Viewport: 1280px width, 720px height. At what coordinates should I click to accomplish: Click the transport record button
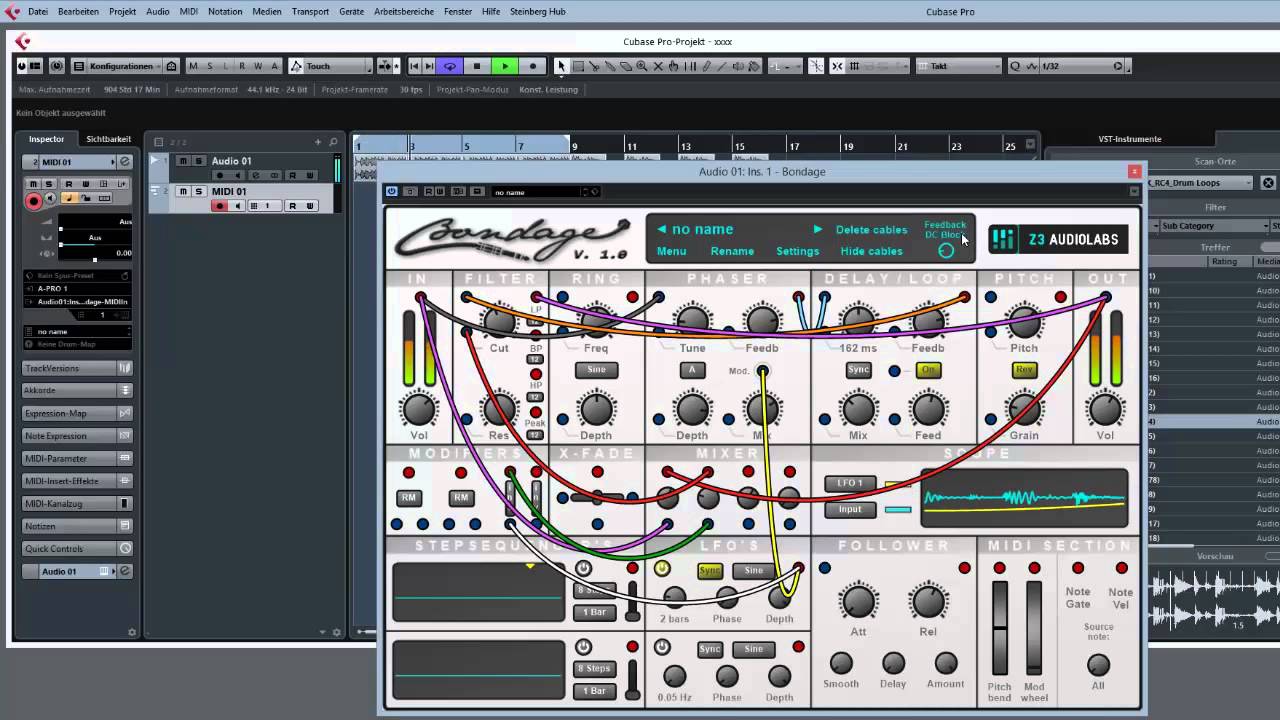pos(532,66)
